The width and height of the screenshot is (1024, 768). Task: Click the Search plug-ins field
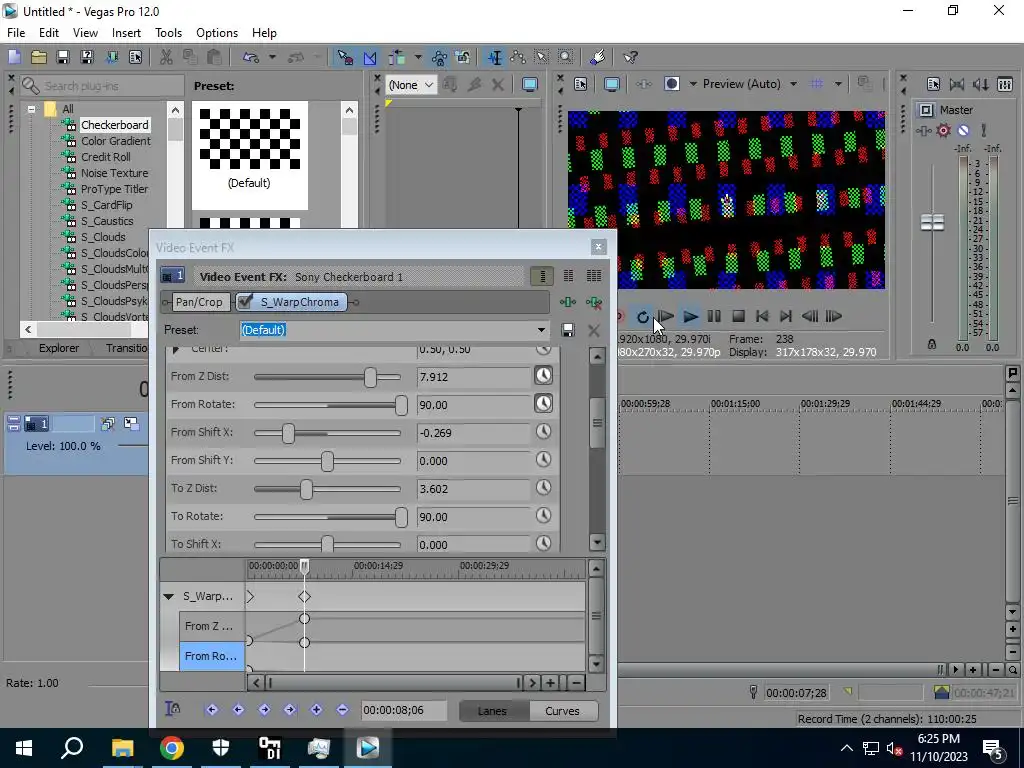click(x=102, y=86)
